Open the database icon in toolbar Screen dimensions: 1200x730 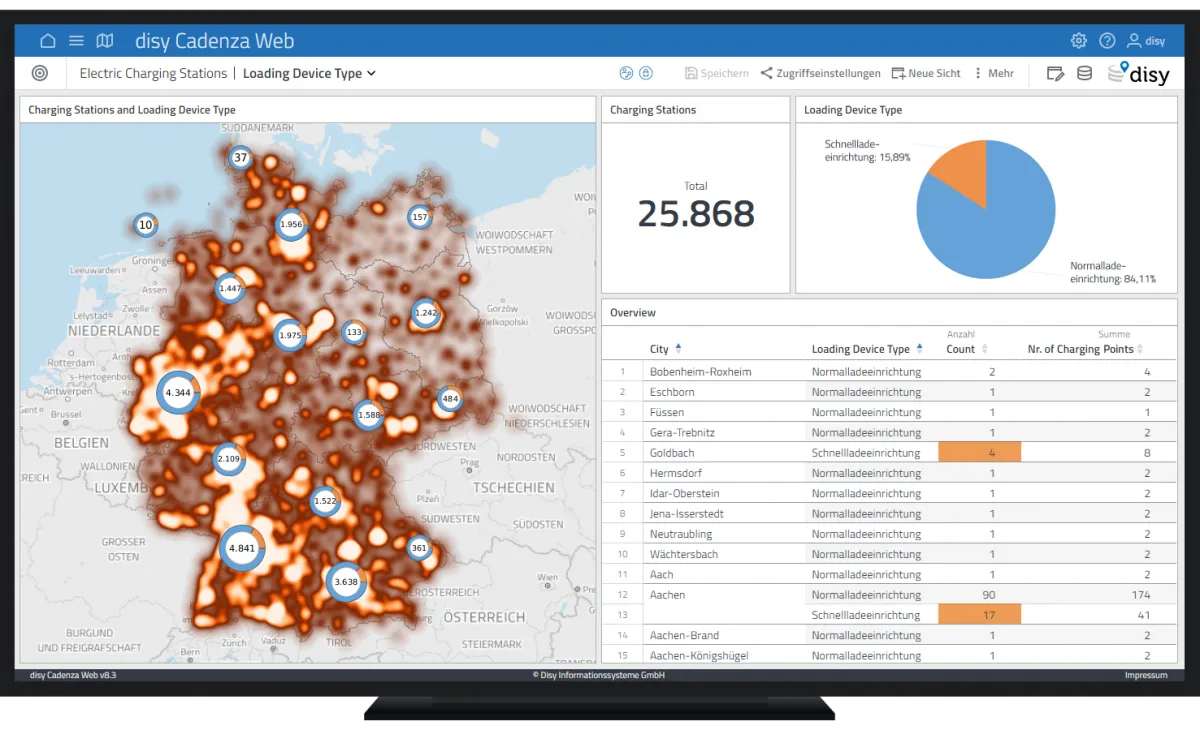coord(1084,73)
